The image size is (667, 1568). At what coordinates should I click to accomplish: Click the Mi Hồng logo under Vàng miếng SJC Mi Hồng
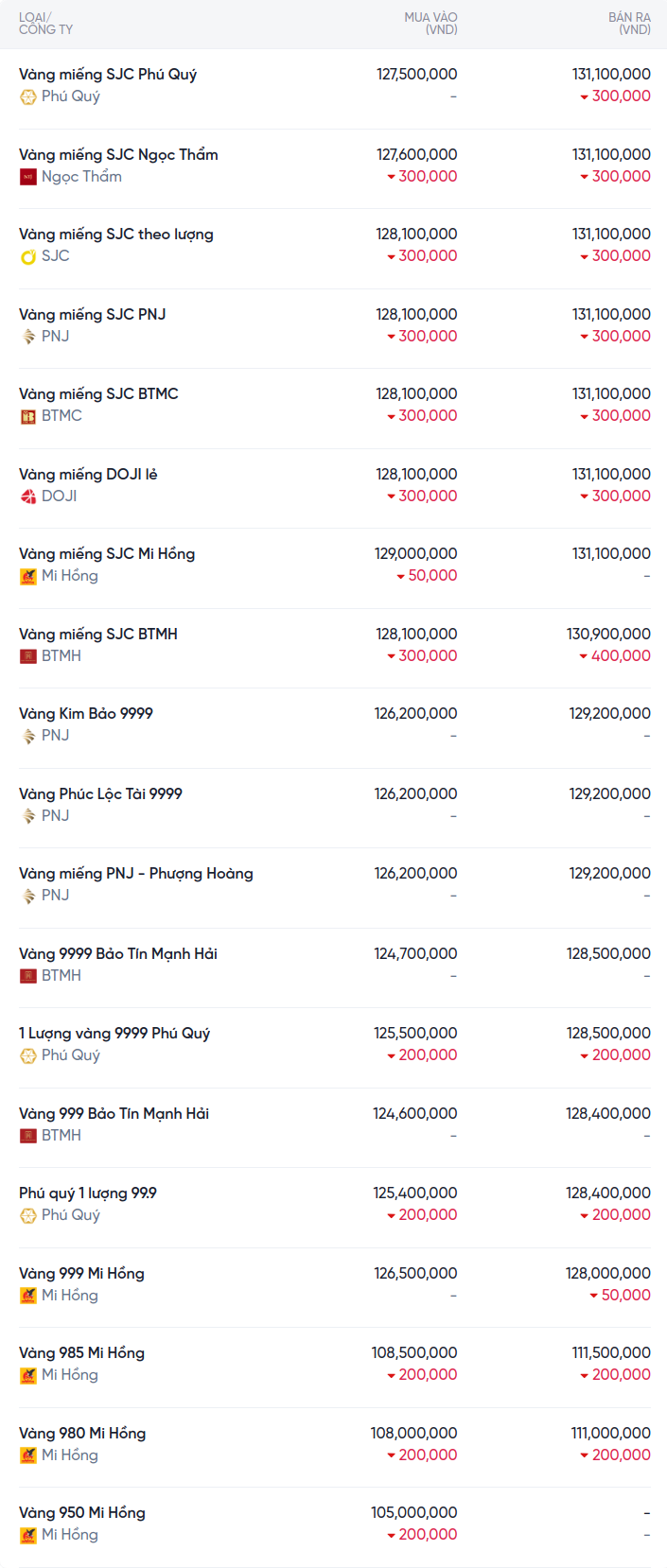(x=28, y=576)
